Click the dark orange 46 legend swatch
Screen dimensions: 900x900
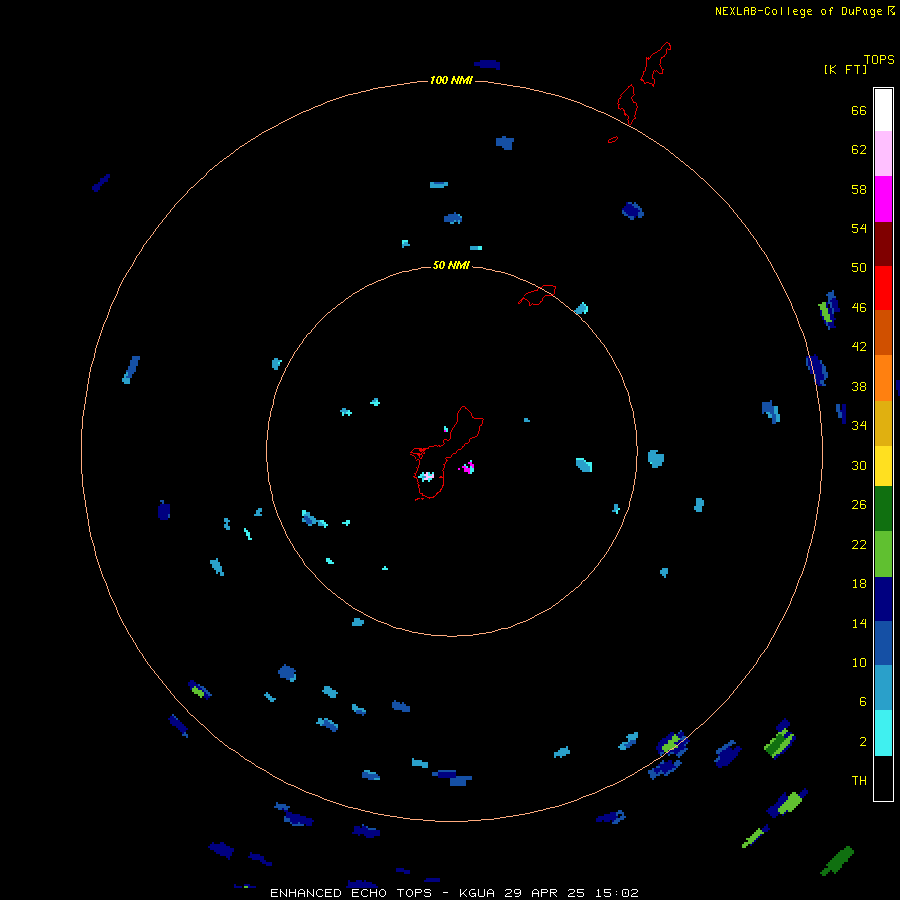[x=883, y=332]
